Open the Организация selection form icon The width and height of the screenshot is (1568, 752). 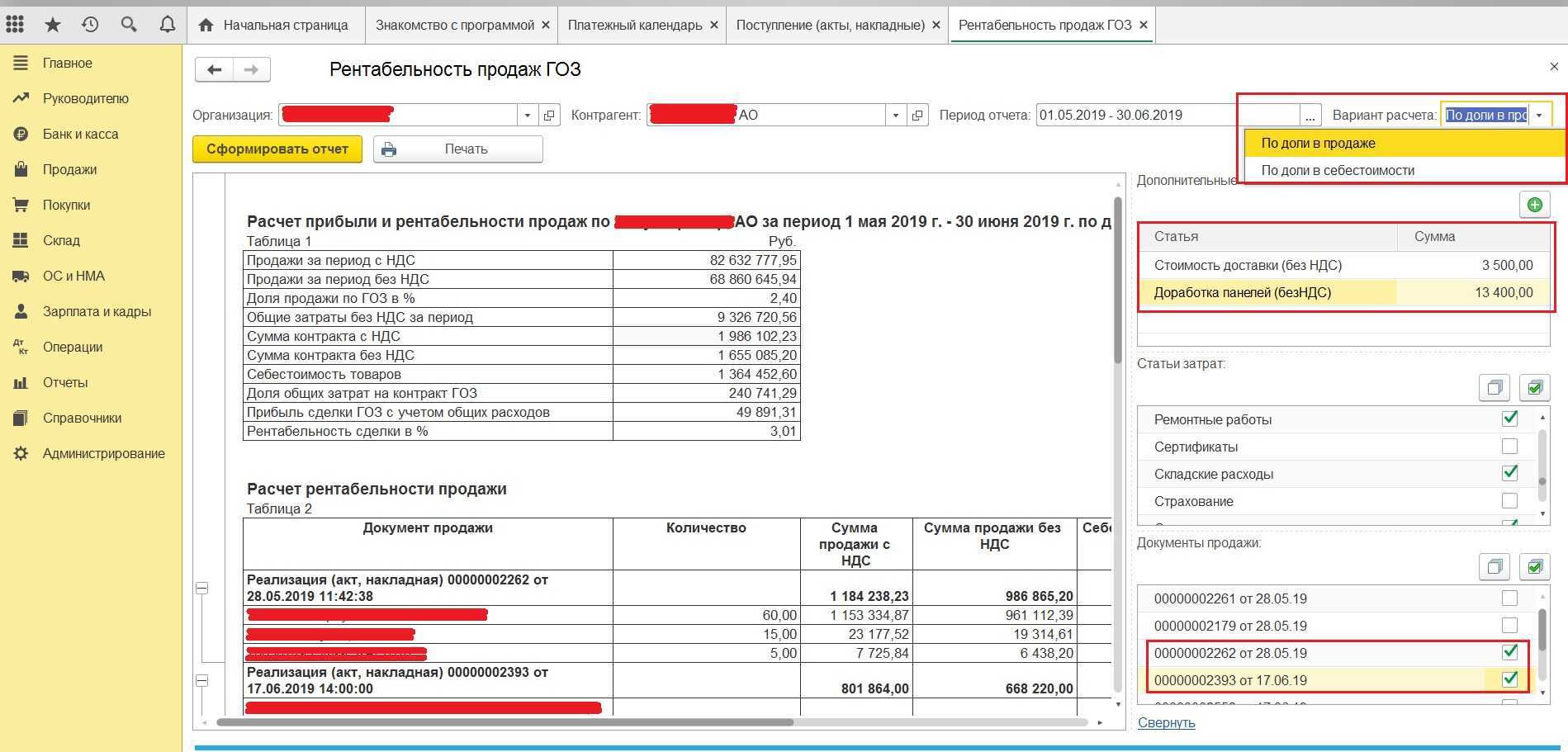[x=550, y=116]
